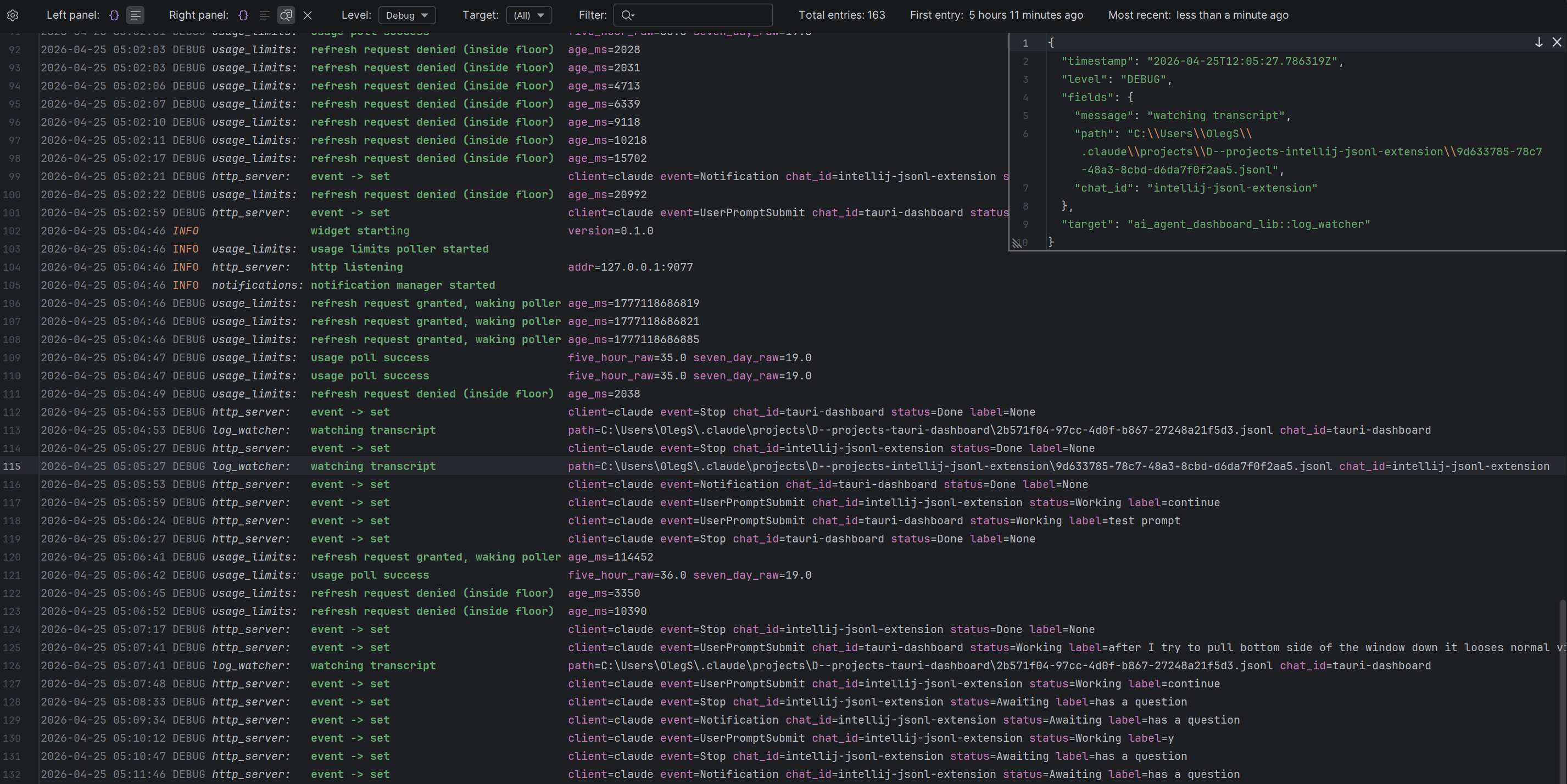The height and width of the screenshot is (784, 1567).
Task: Open the Level Debug dropdown
Action: coord(406,15)
